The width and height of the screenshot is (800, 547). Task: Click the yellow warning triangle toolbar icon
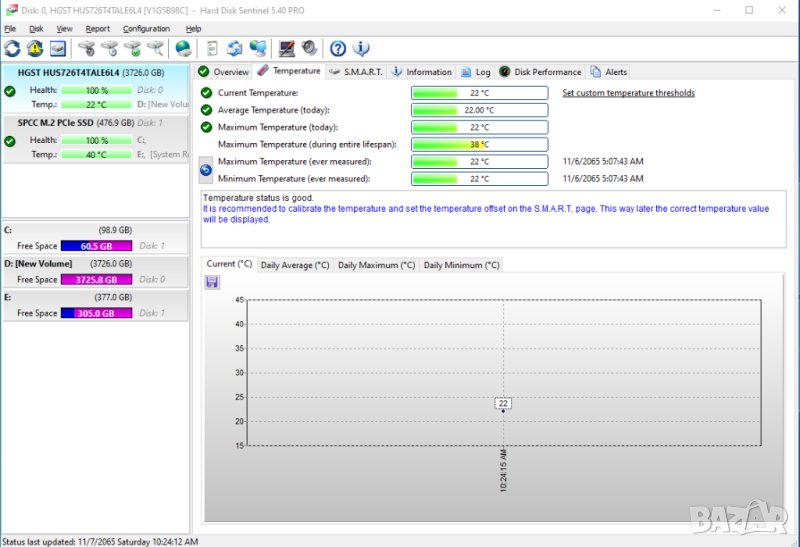click(35, 48)
